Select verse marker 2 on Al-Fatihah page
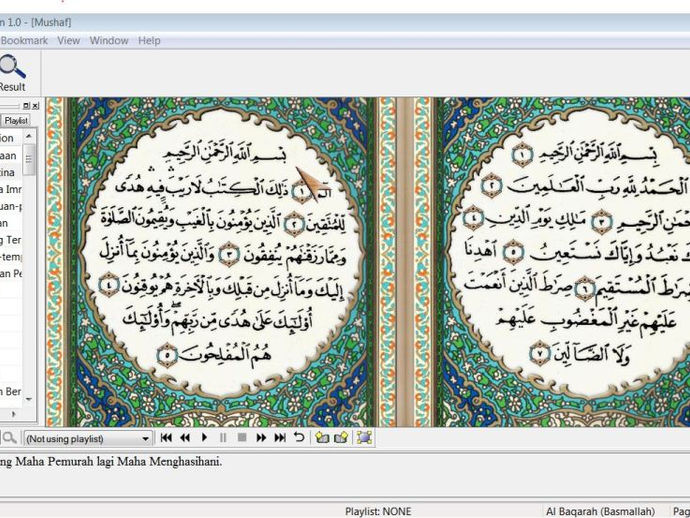690x518 pixels. click(492, 186)
